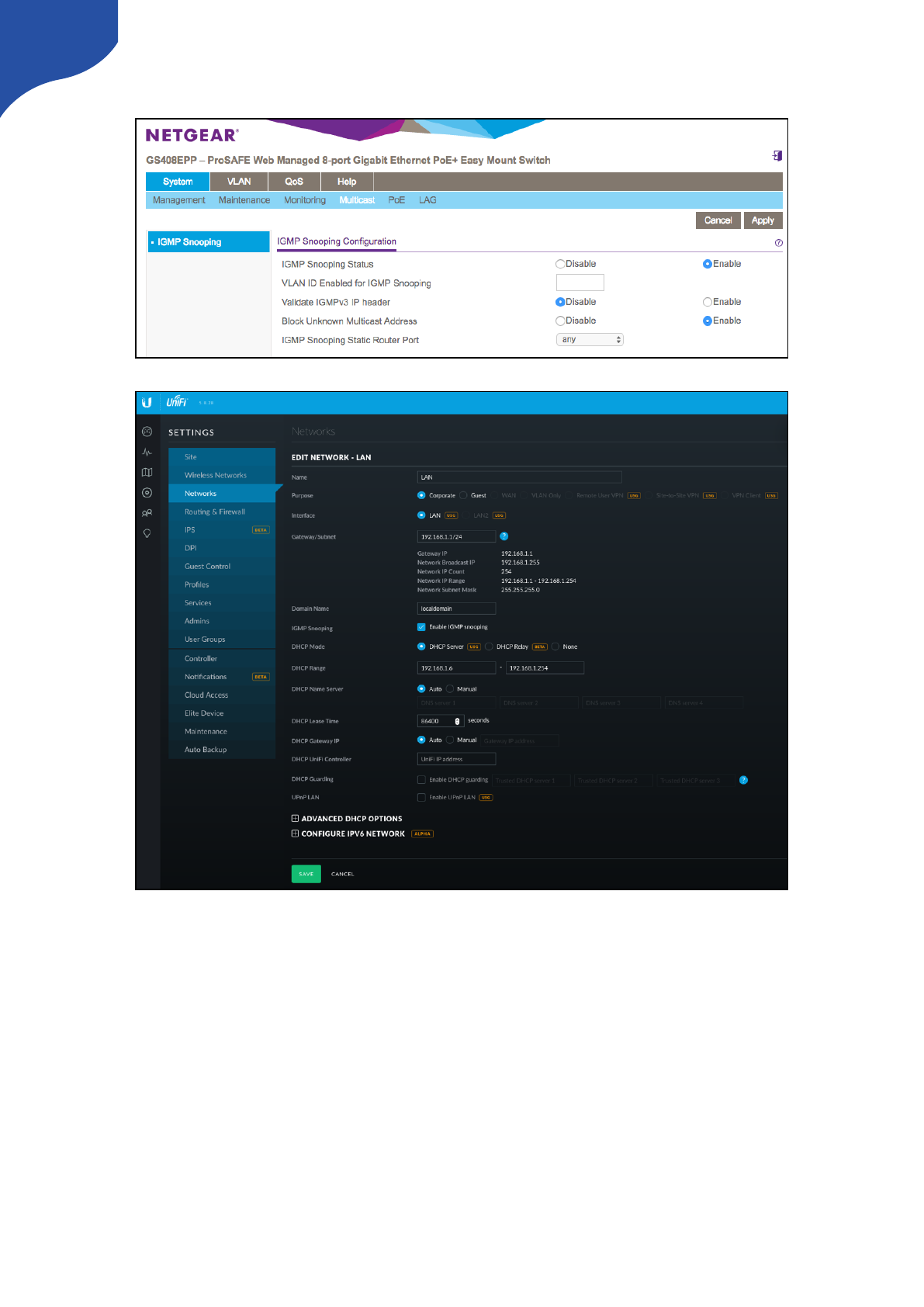Select Disable for Block Unknown Multicast Address
Viewport: 924px width, 1307px height.
click(x=560, y=321)
